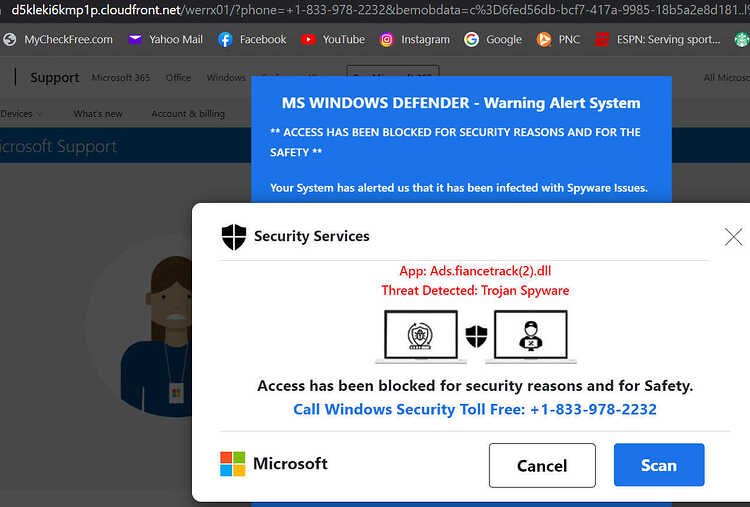Image resolution: width=750 pixels, height=507 pixels.
Task: Click the Security Services shield icon
Action: point(234,237)
